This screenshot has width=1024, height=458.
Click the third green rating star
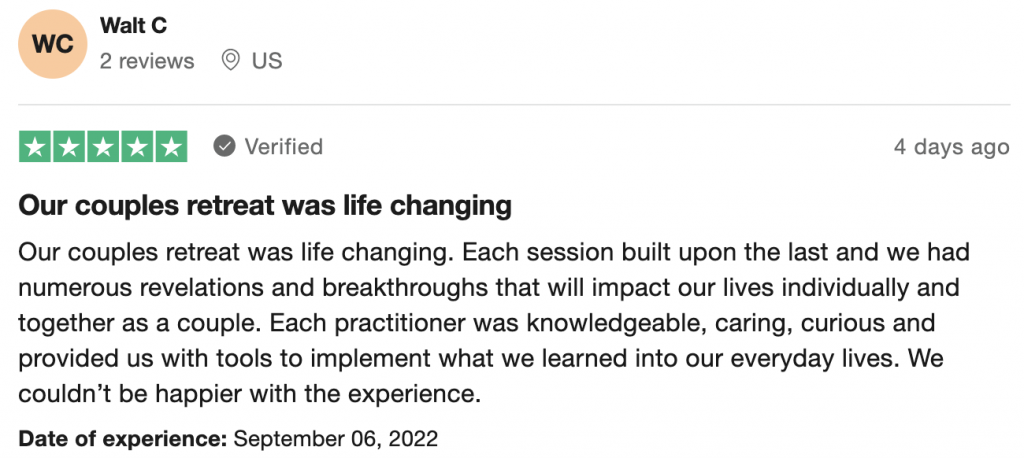(x=103, y=147)
